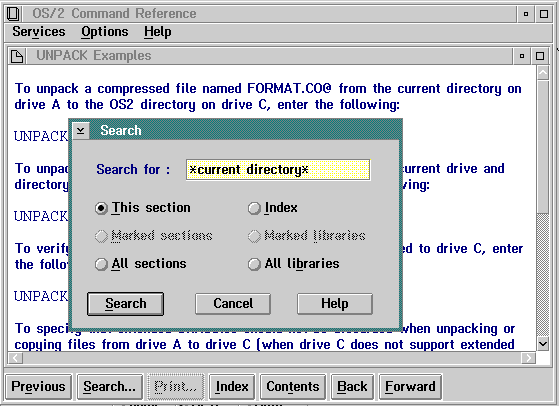Open the Help menu in menu bar
The image size is (559, 406).
(158, 32)
